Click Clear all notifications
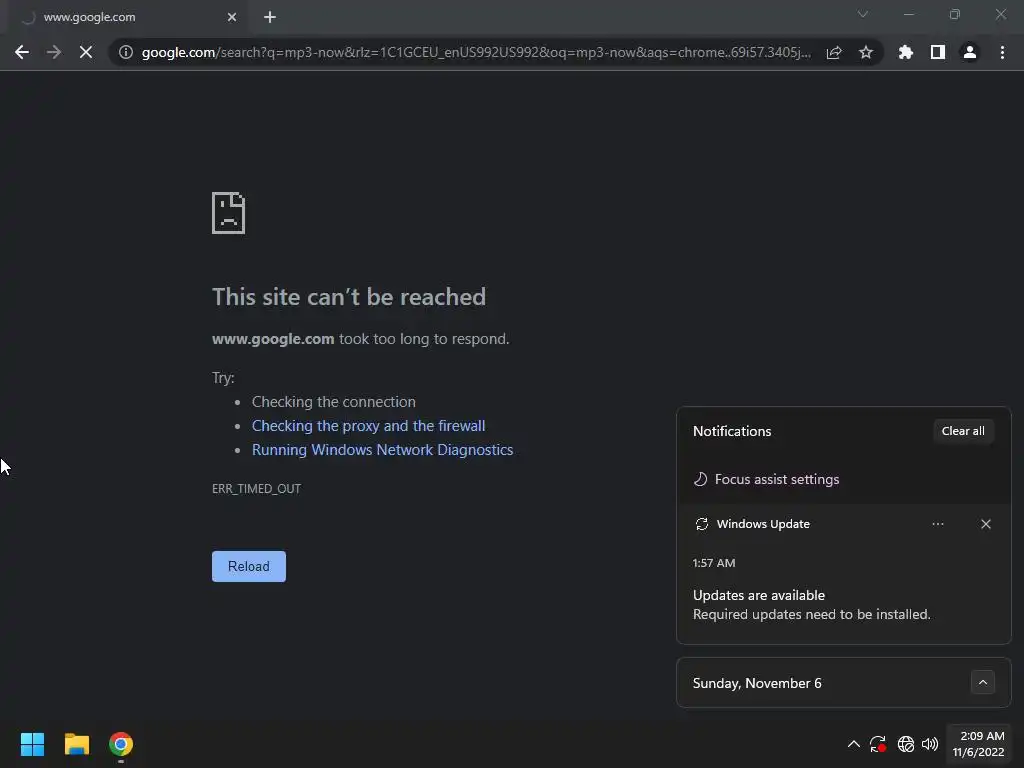Screen dimensions: 1024x768 tap(963, 431)
